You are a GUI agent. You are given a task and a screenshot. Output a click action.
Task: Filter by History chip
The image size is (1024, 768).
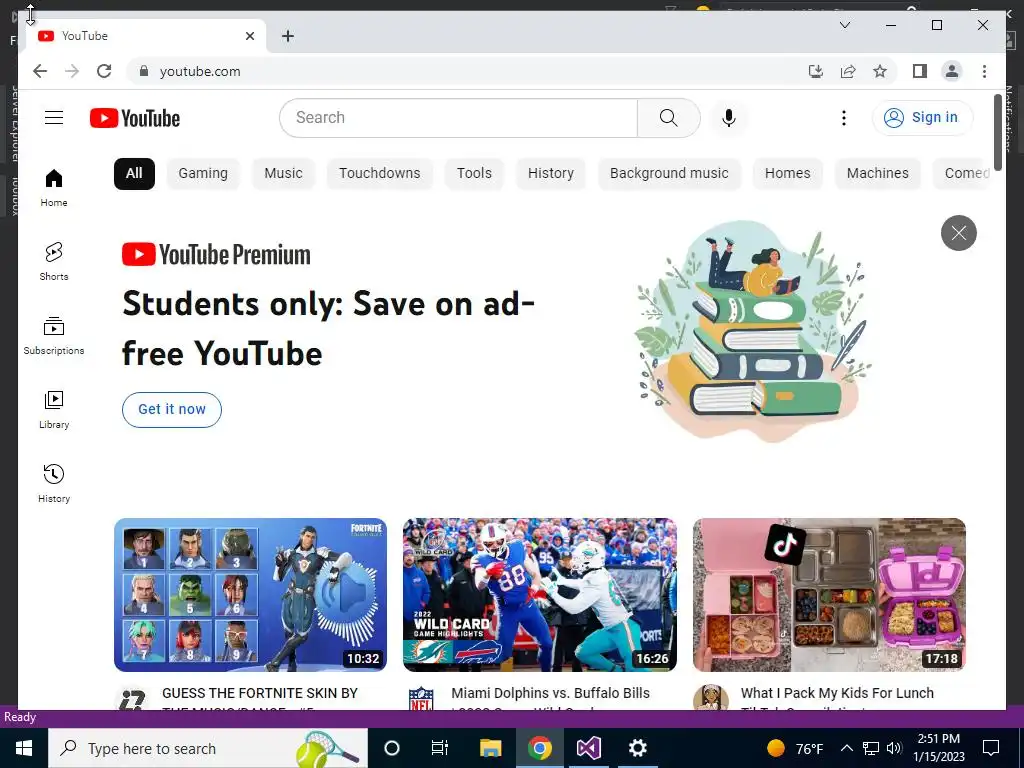click(x=551, y=173)
